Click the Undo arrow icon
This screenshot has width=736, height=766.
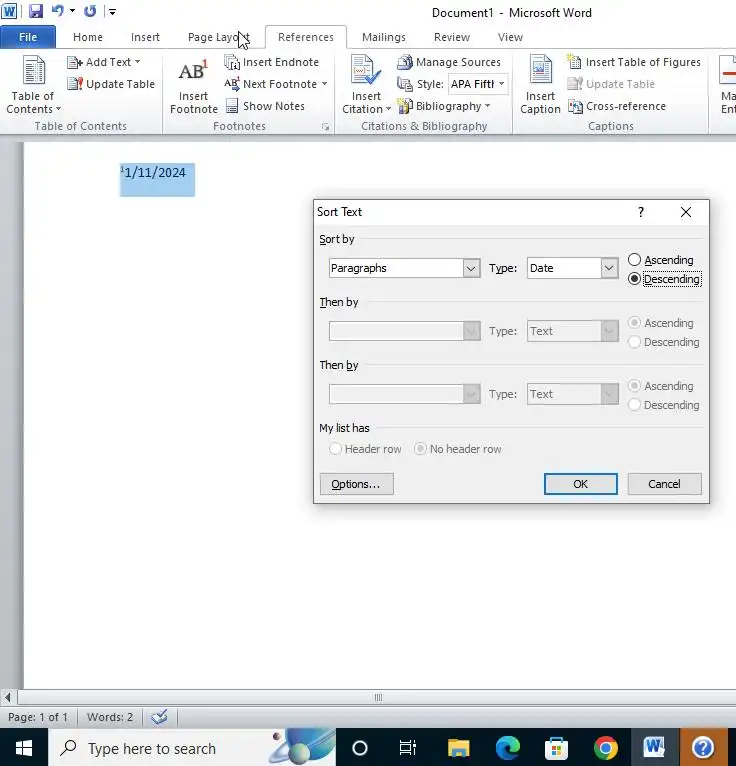[x=58, y=11]
